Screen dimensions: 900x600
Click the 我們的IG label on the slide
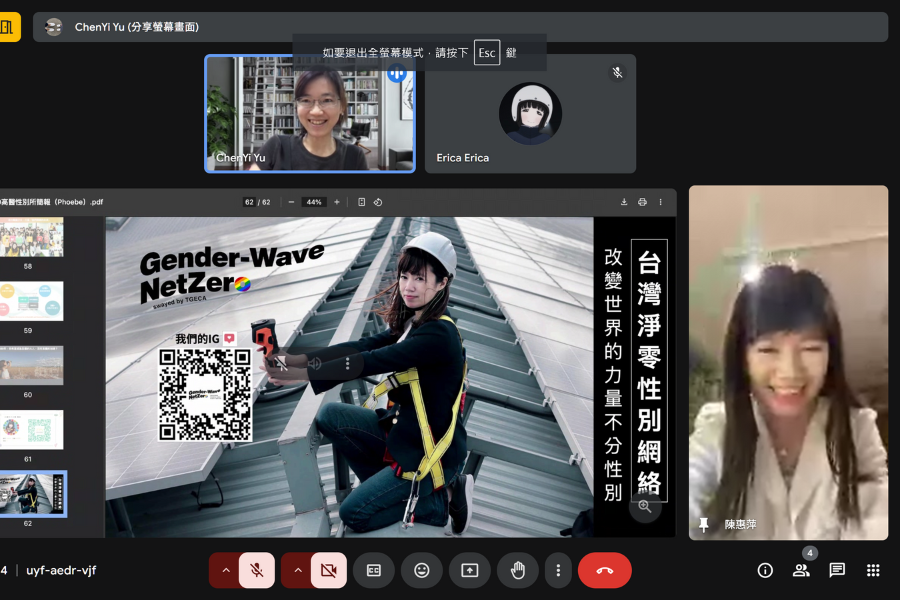pyautogui.click(x=197, y=339)
